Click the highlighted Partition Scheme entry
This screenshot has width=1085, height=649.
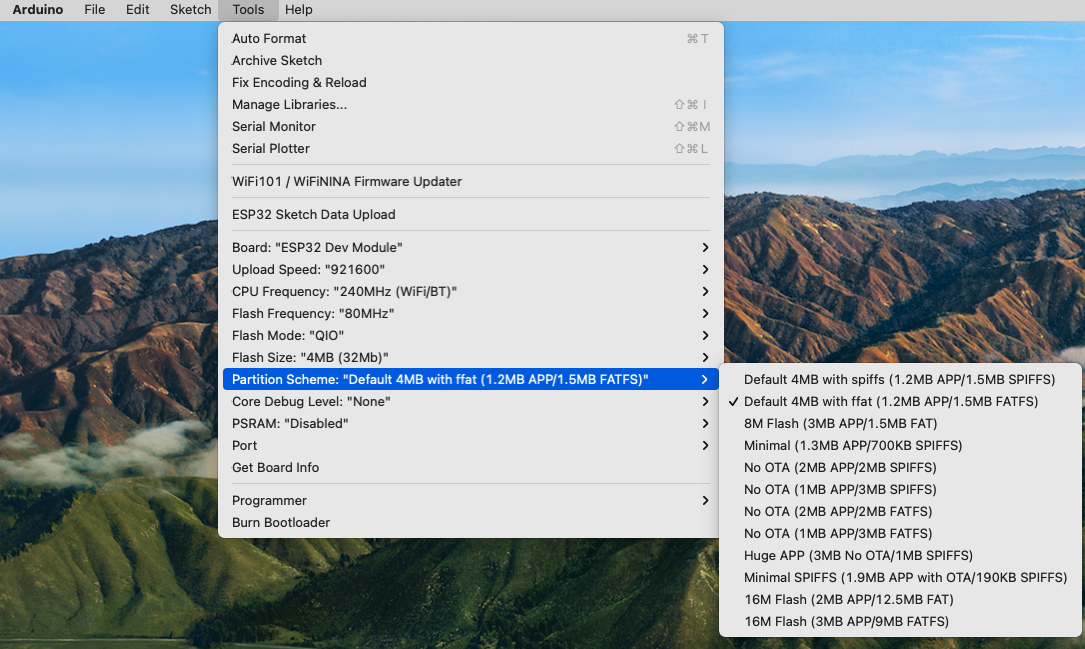(471, 379)
